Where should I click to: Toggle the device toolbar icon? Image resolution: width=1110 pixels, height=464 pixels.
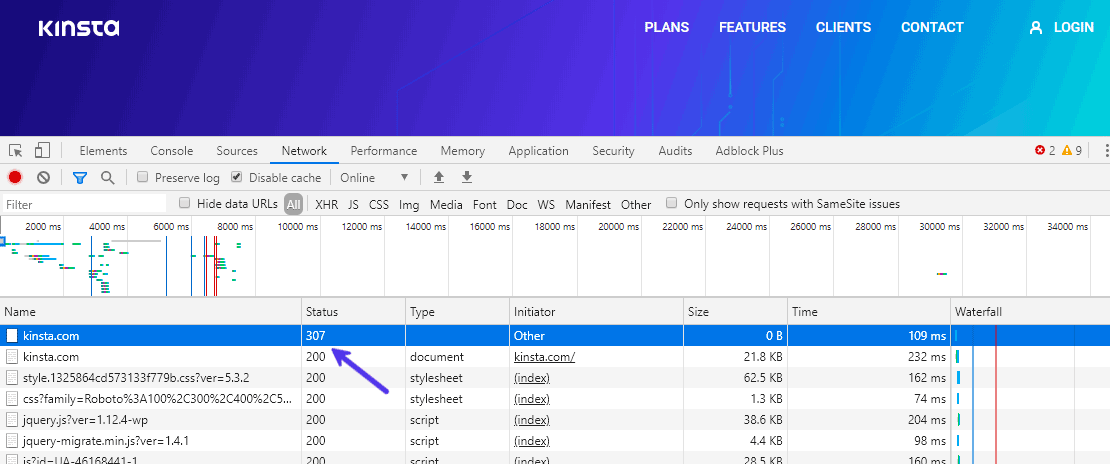point(42,151)
